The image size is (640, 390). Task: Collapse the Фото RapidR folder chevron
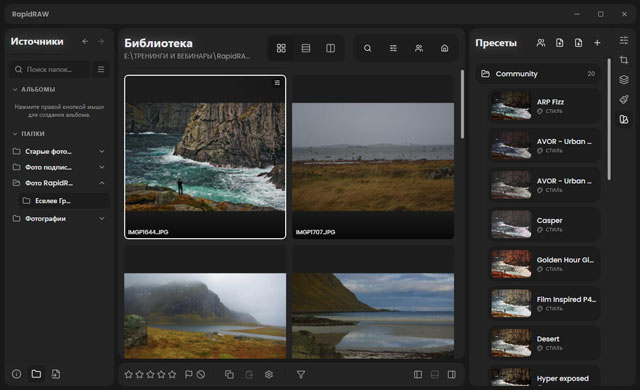point(102,183)
